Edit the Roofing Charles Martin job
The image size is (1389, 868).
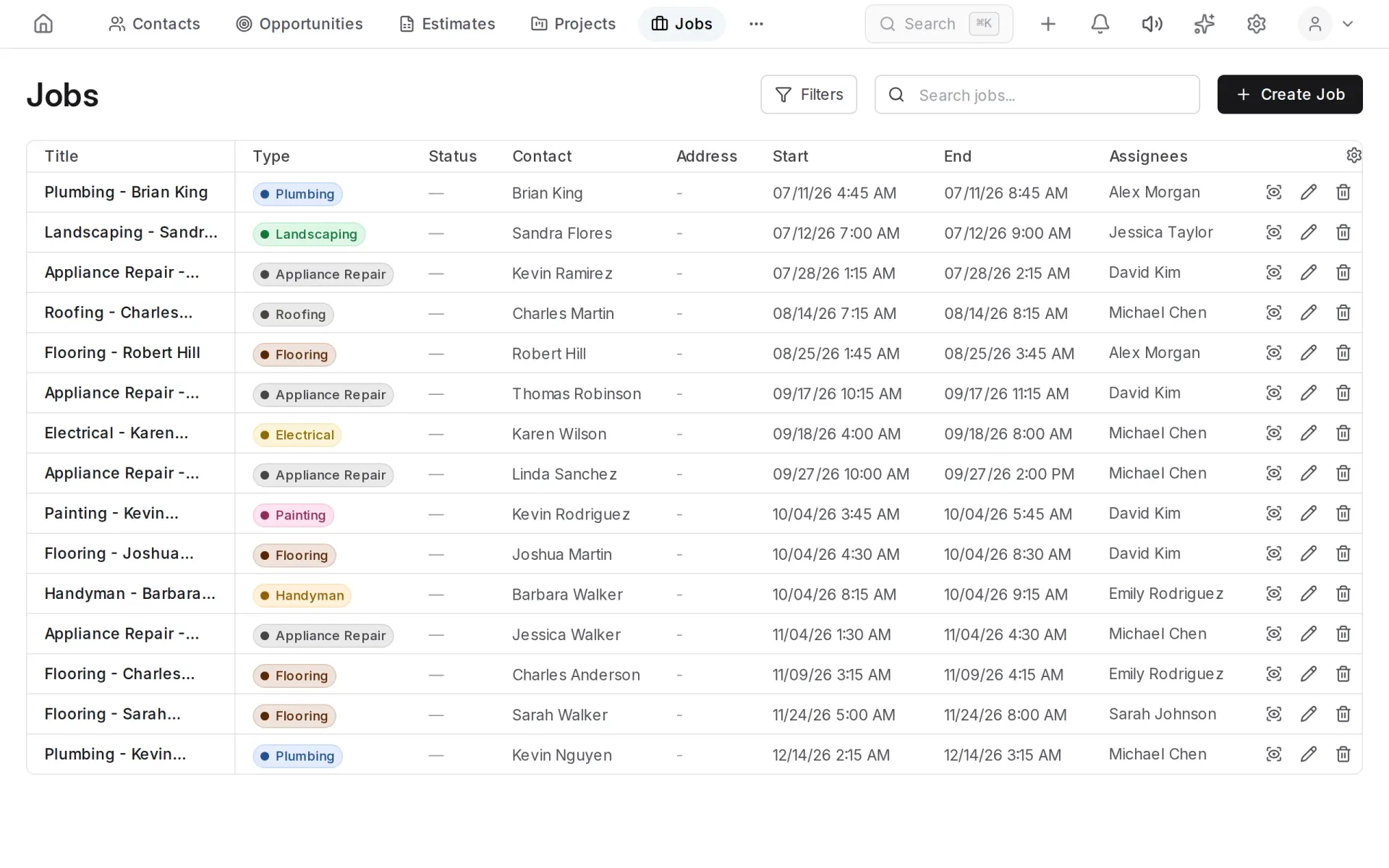1308,312
